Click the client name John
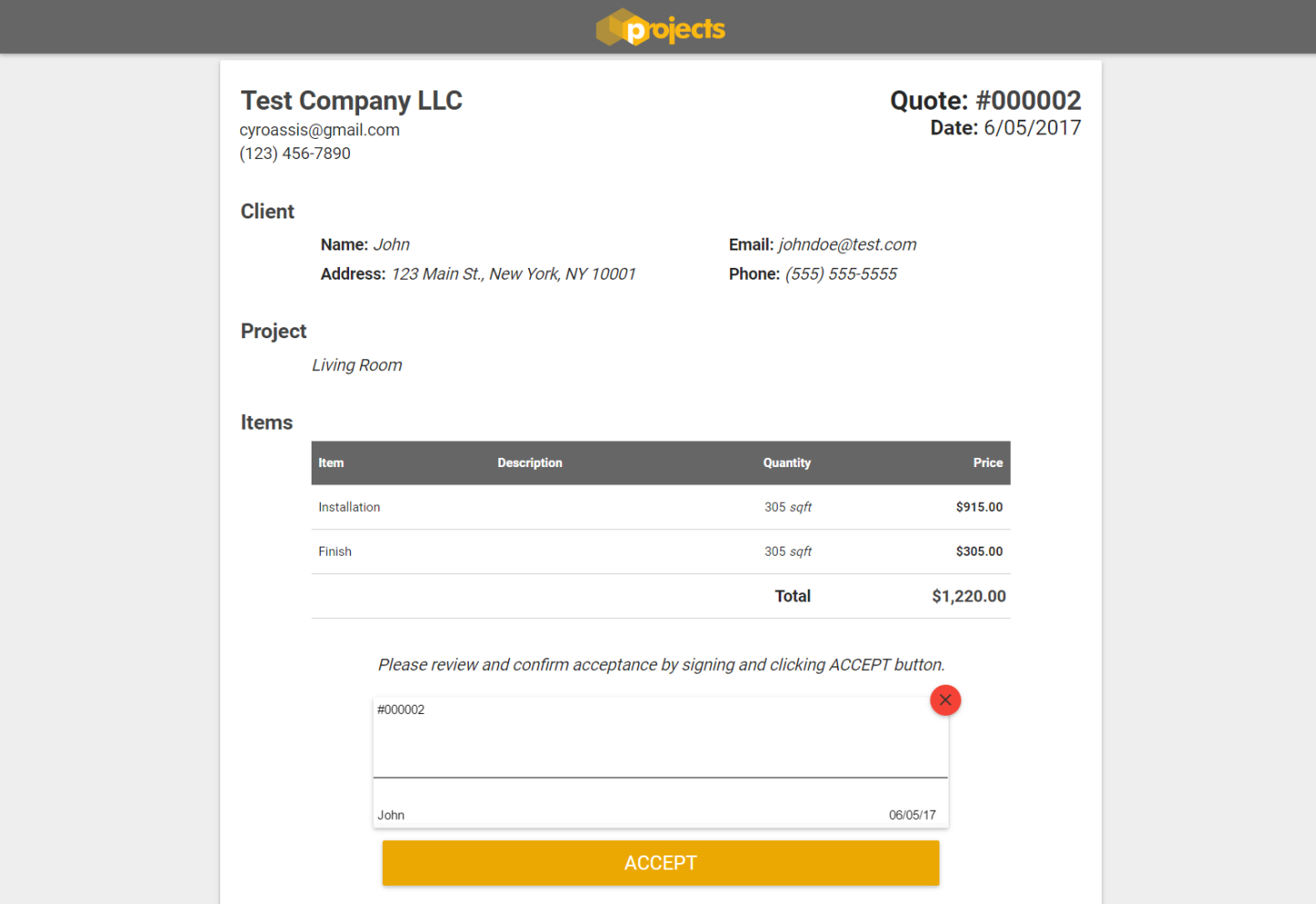 point(391,245)
